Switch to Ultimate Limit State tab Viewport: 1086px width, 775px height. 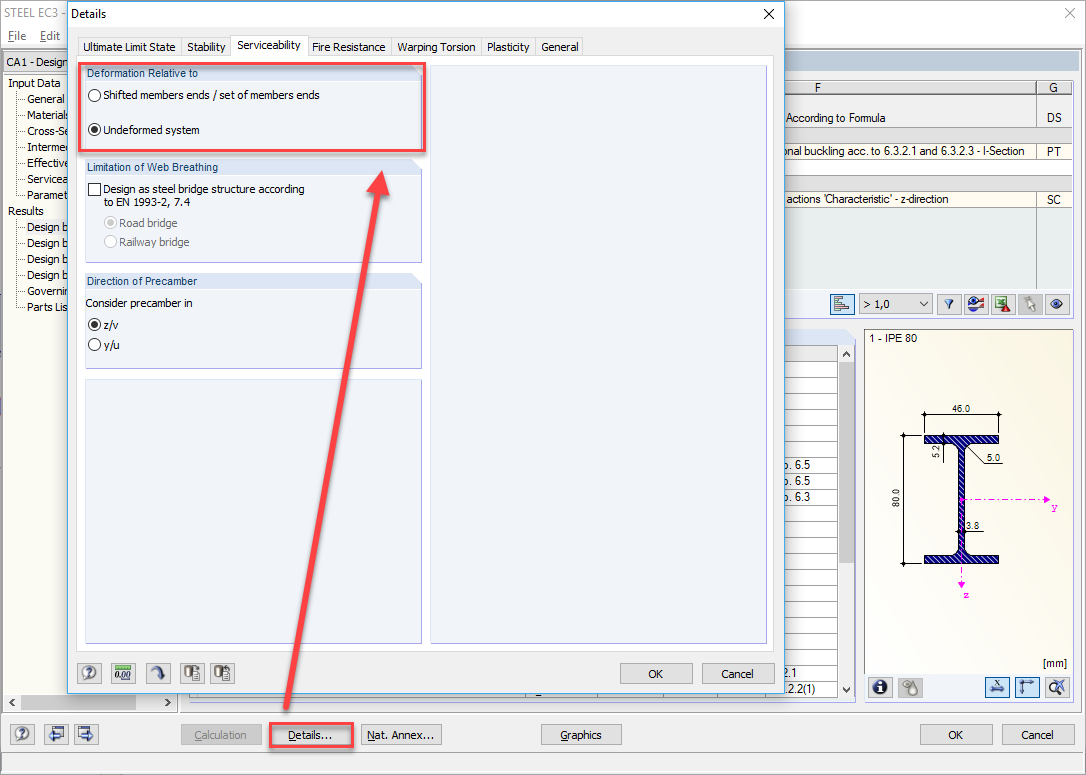pyautogui.click(x=130, y=47)
